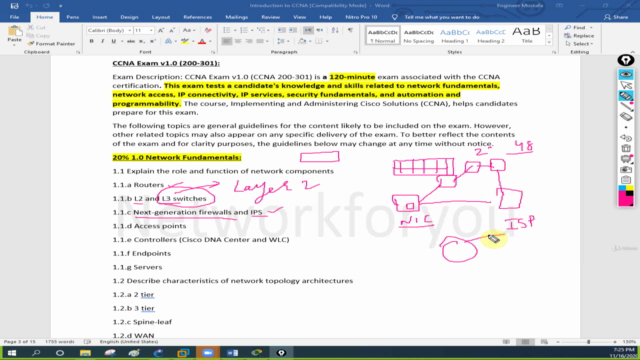The image size is (640, 360).
Task: Apply the No Spacing style
Action: 418,36
